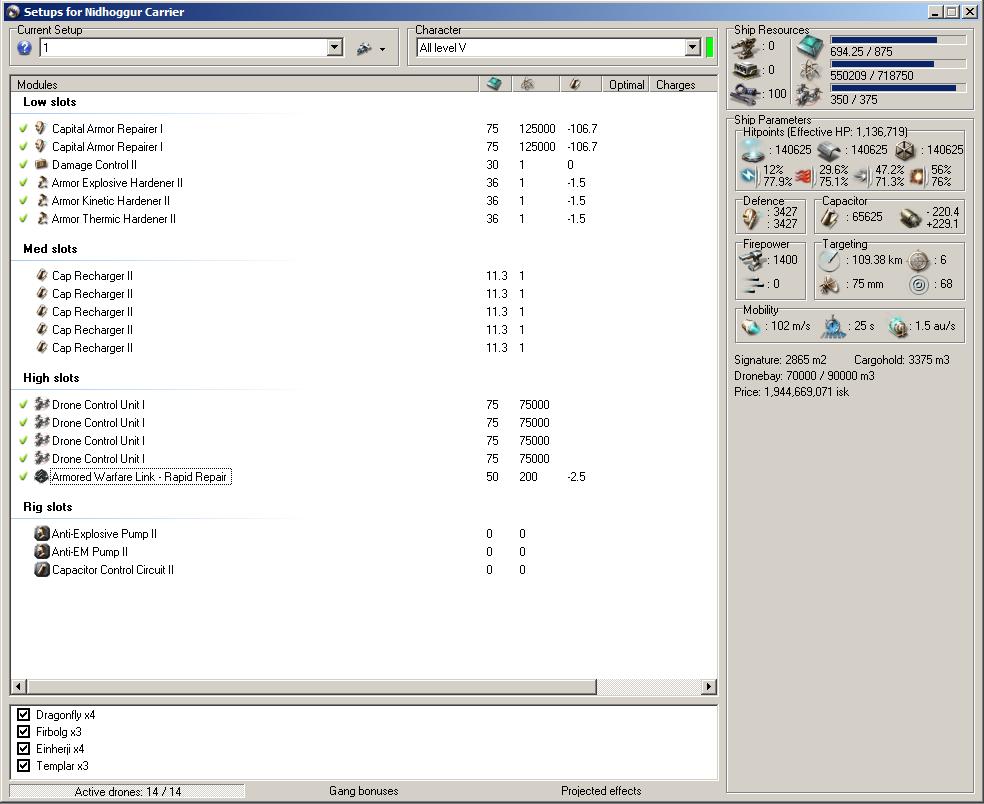The image size is (984, 804).
Task: Click the horizontal scrollbar right arrow
Action: pyautogui.click(x=709, y=687)
